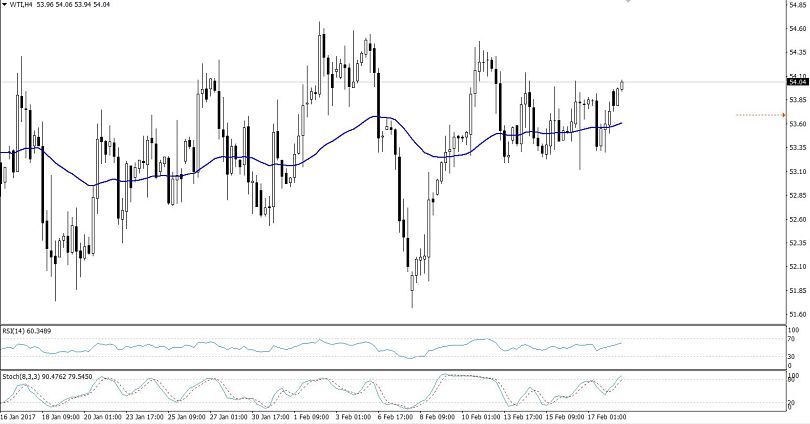810x424 pixels.
Task: Click the 54.85 price axis label
Action: (798, 5)
